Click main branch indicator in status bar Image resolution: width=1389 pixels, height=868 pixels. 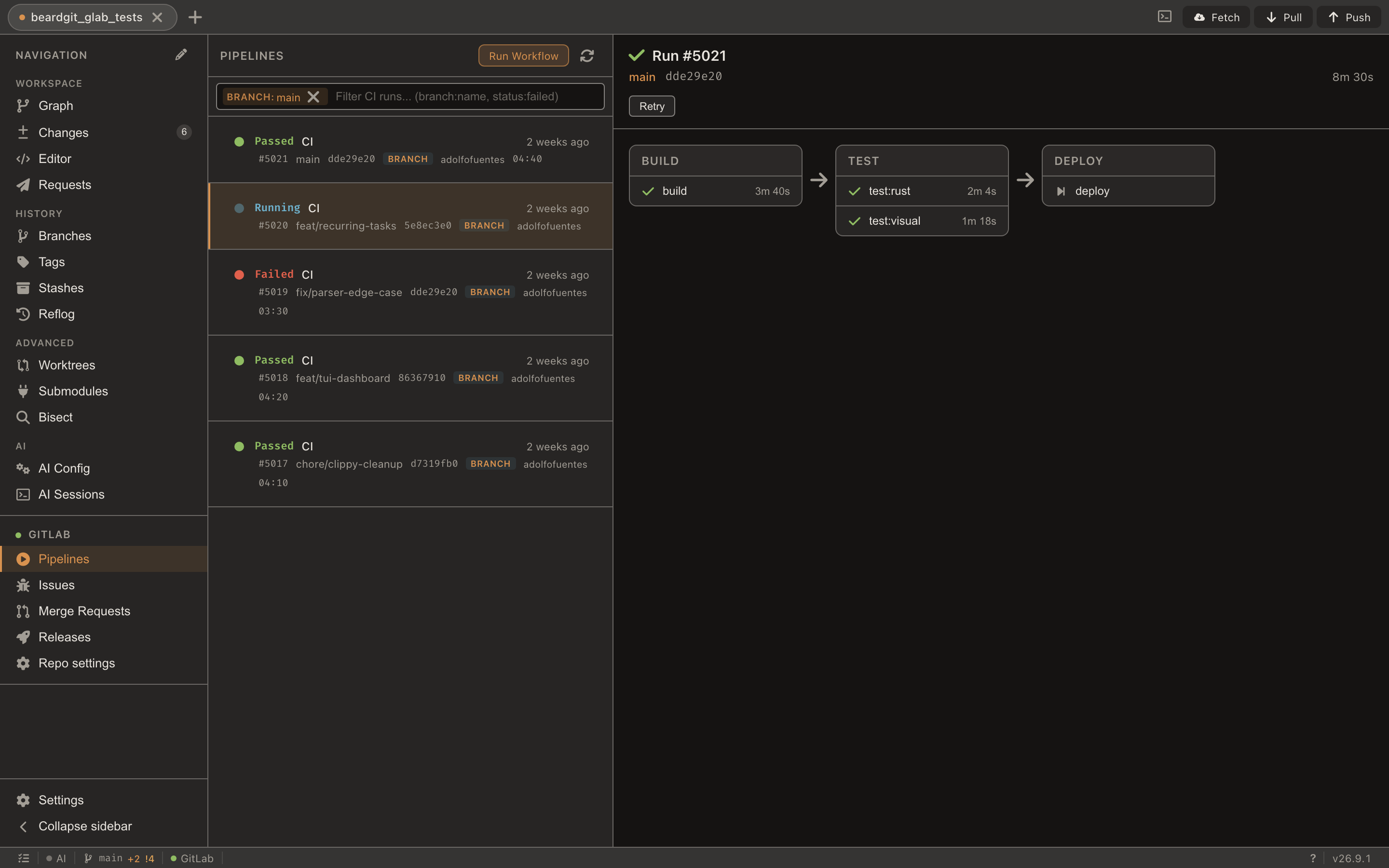pos(119,858)
